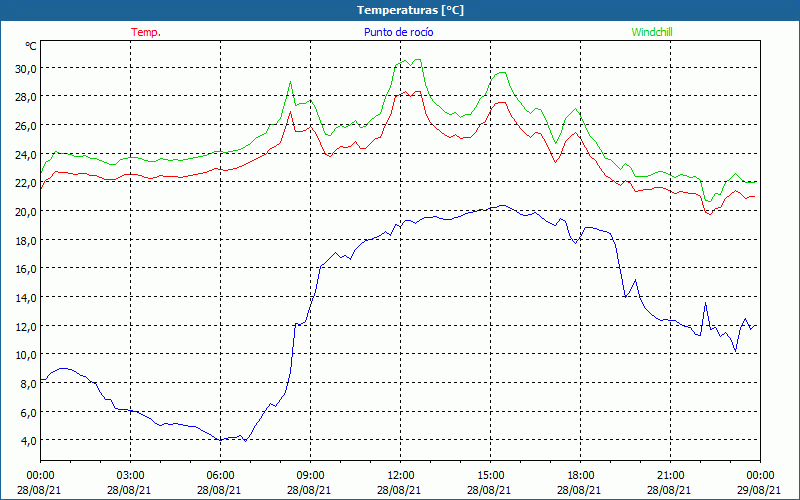Click the 4,0 y-axis value

point(29,440)
